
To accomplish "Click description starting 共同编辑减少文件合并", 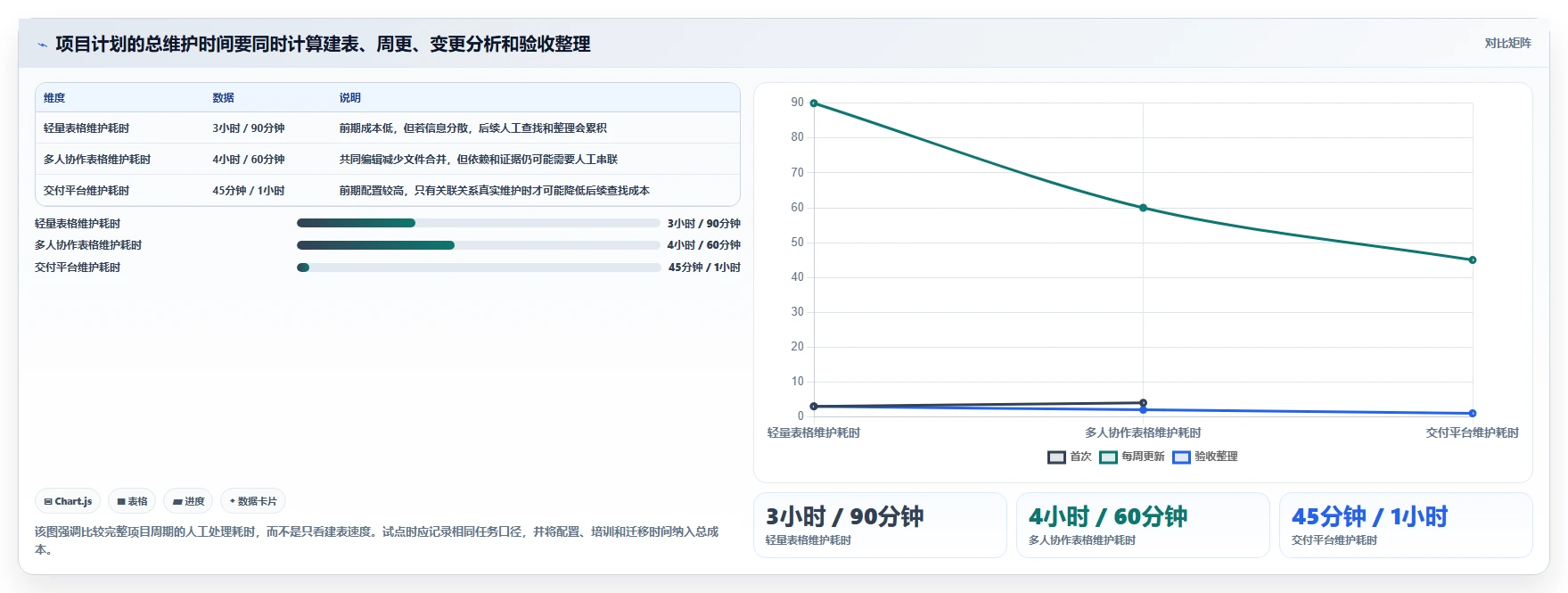I will click(x=478, y=160).
